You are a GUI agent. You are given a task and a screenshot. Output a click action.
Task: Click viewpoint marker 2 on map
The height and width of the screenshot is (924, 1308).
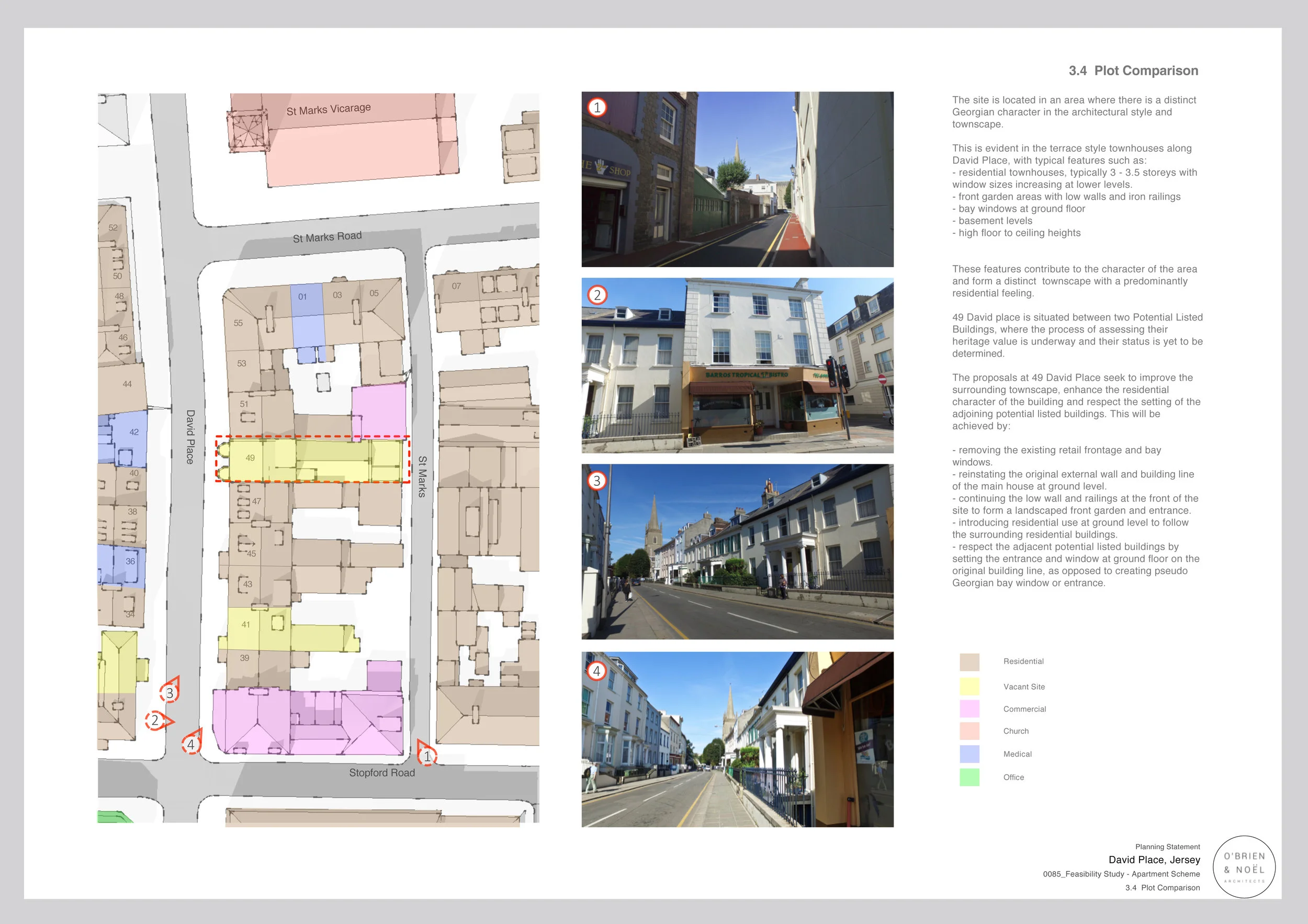[x=155, y=720]
